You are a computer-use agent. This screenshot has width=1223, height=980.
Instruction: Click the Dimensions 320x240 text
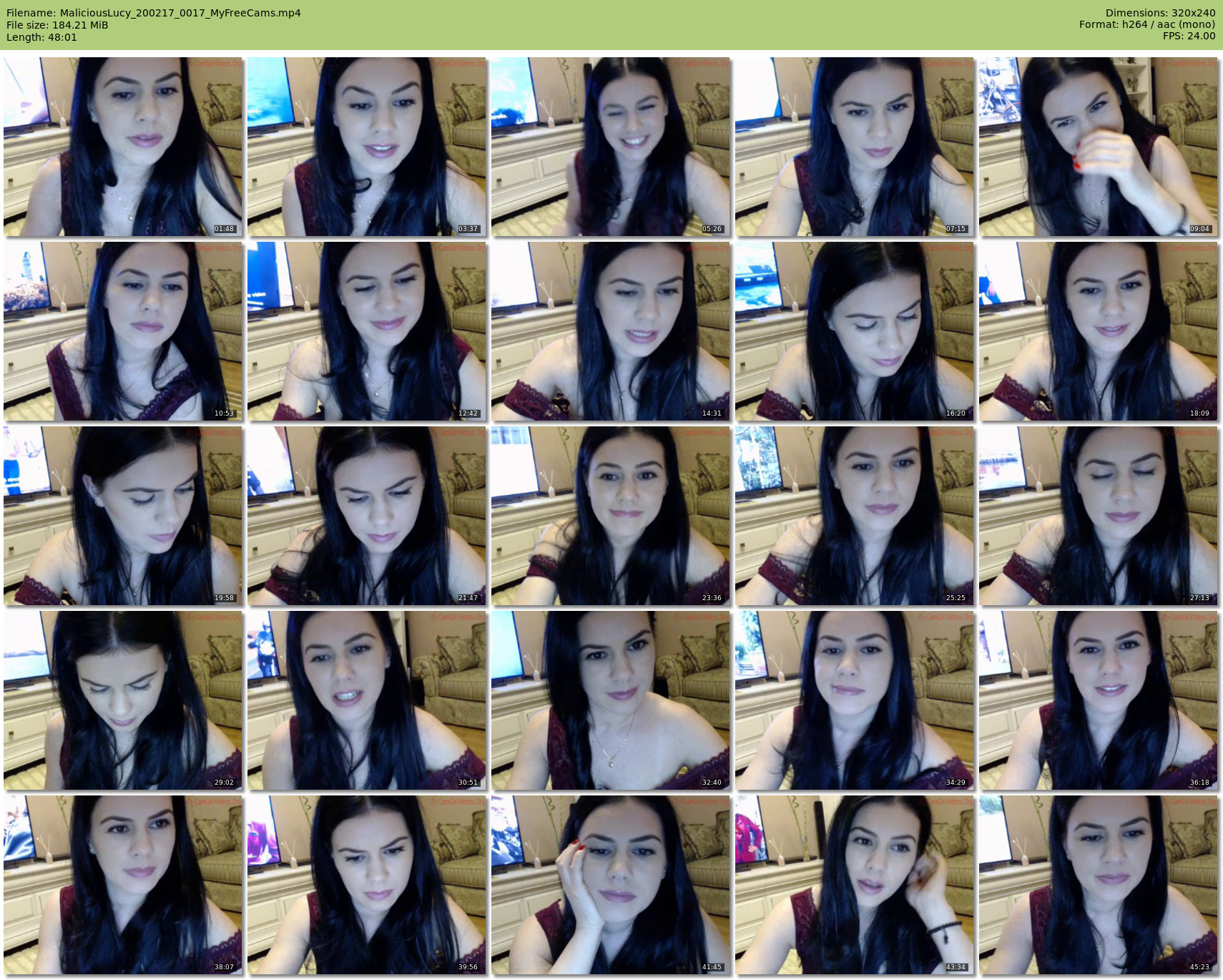tap(1159, 13)
